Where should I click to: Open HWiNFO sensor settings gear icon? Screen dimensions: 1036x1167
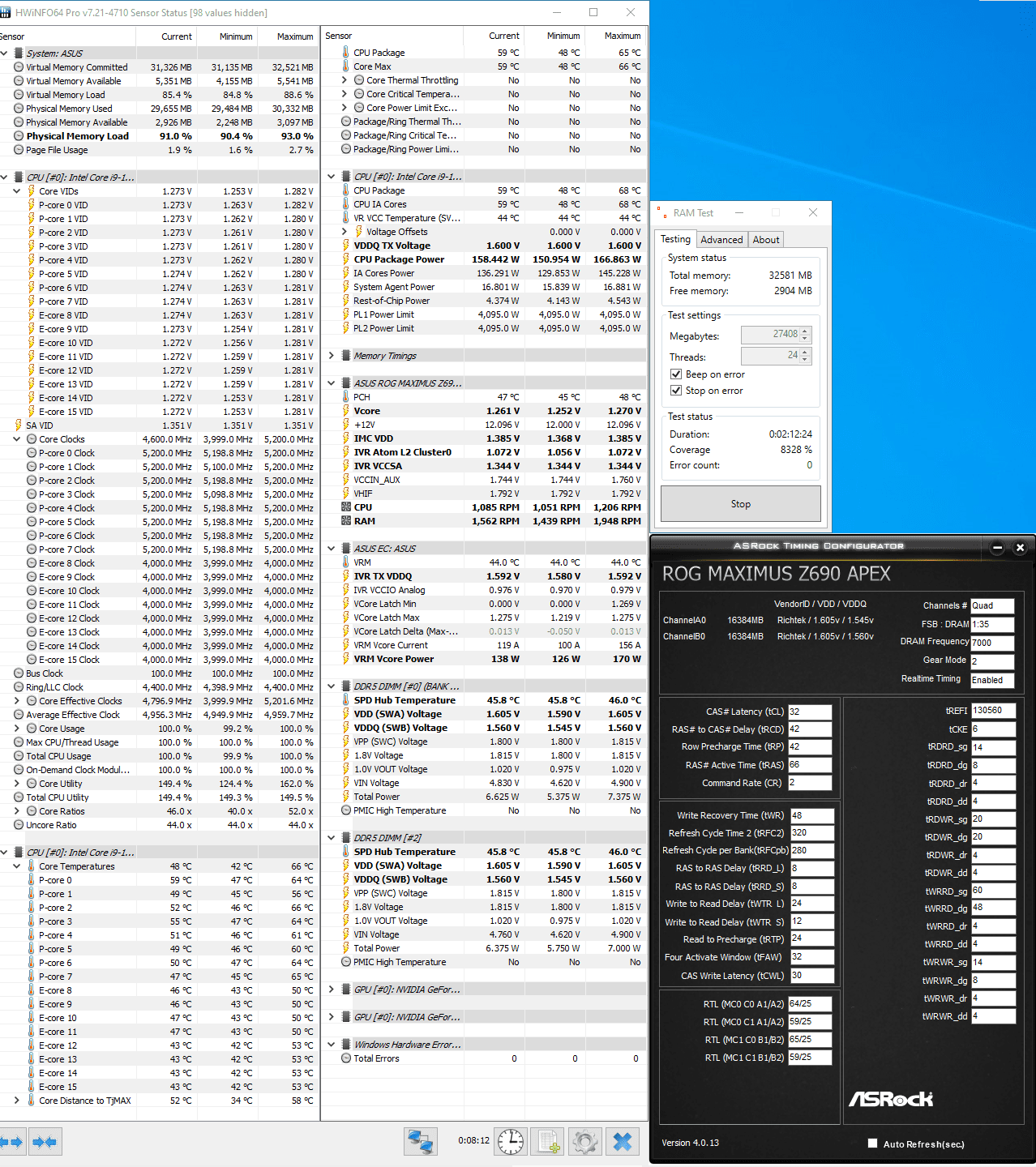tap(585, 1142)
